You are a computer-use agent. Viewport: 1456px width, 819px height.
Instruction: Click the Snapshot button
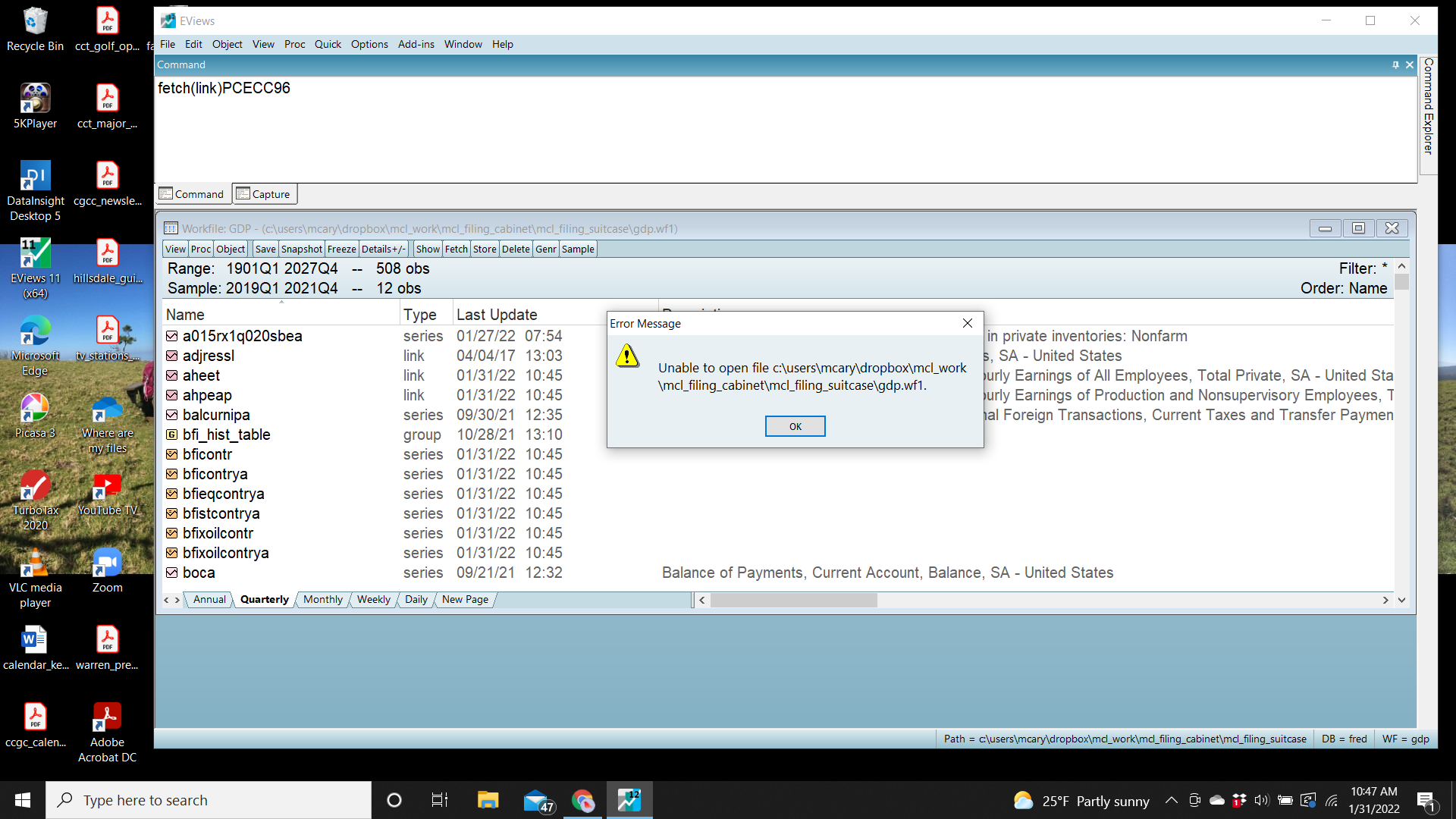pos(302,249)
